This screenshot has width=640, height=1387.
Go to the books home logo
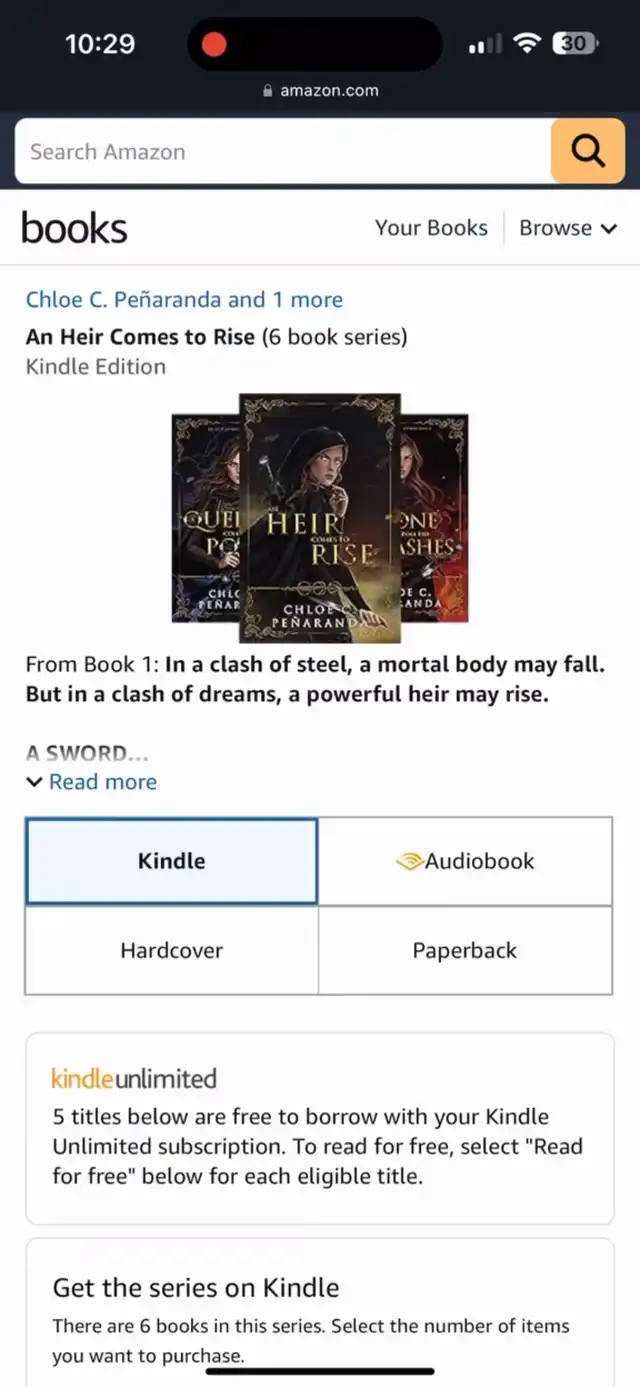(74, 228)
